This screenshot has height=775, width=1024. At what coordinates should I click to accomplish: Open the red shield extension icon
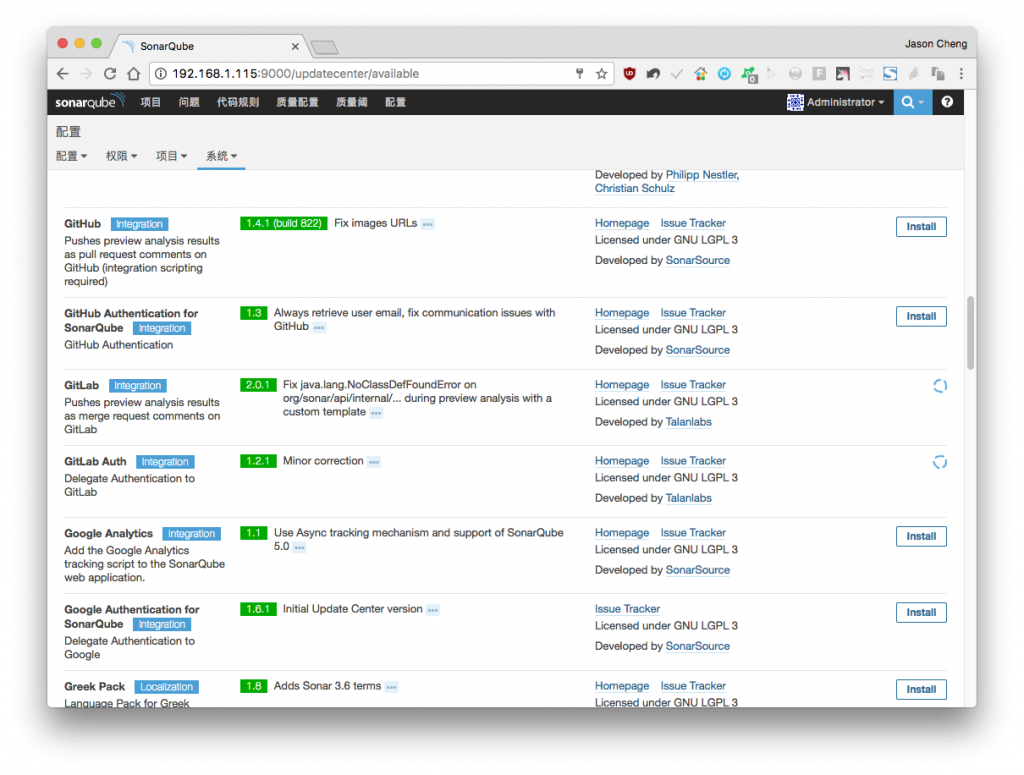pos(630,74)
